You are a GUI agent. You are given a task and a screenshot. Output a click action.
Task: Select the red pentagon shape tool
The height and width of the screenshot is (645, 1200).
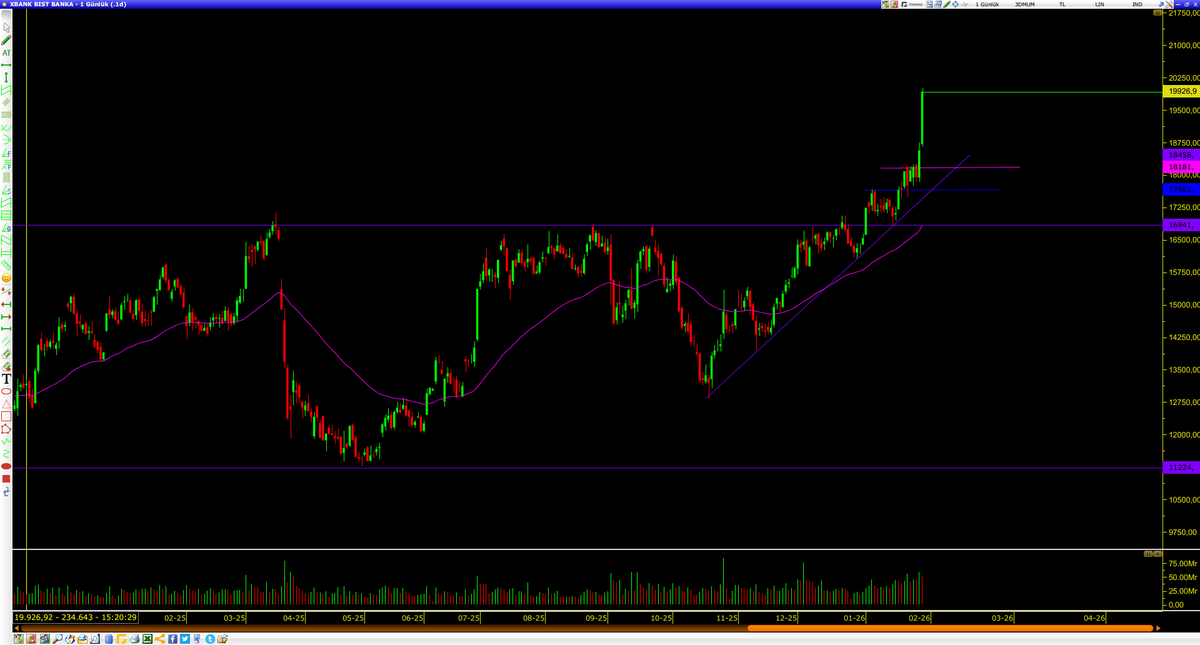point(6,428)
